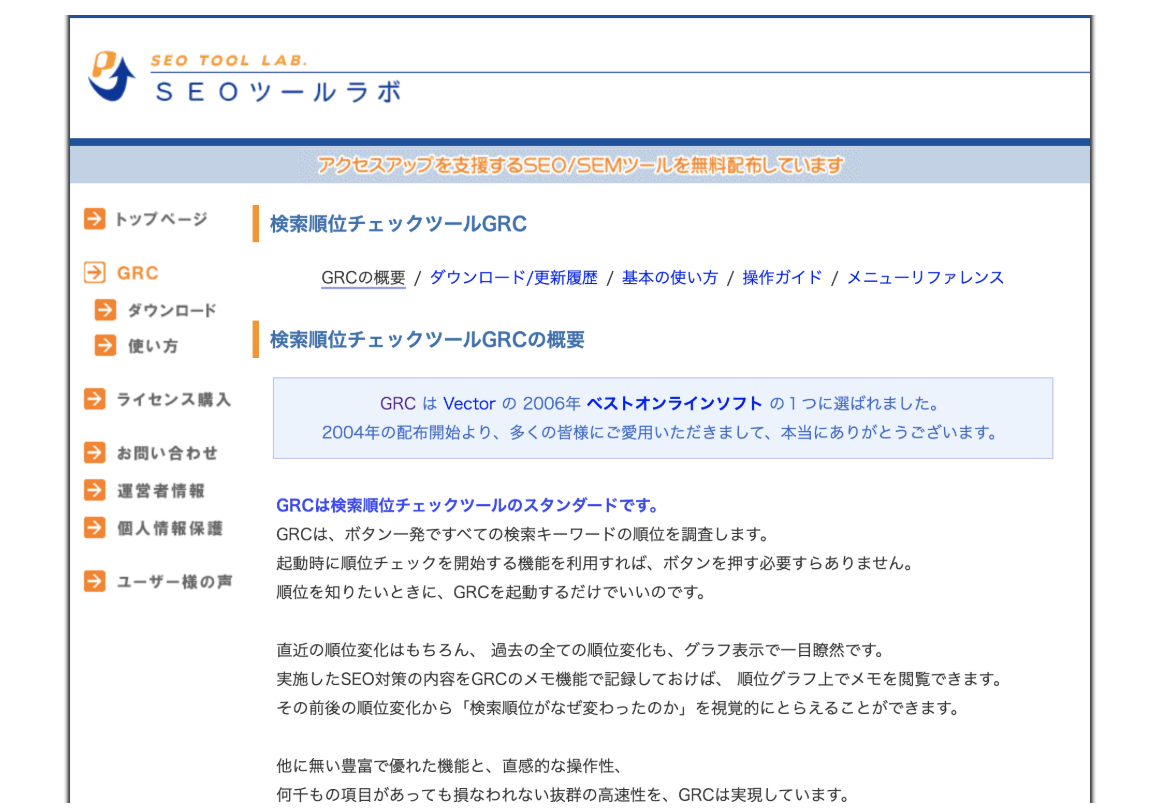Select GRC in the sidebar menu
This screenshot has width=1176, height=808.
[x=137, y=272]
